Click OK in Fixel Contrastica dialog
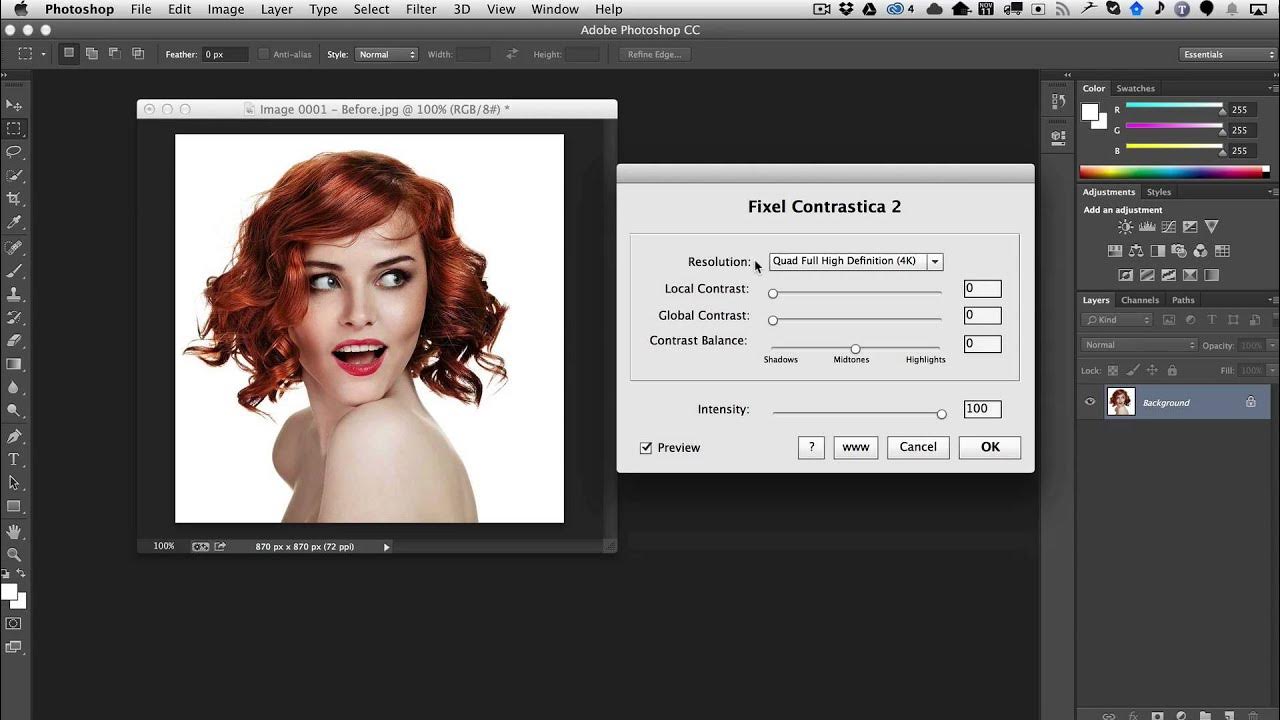 click(989, 447)
